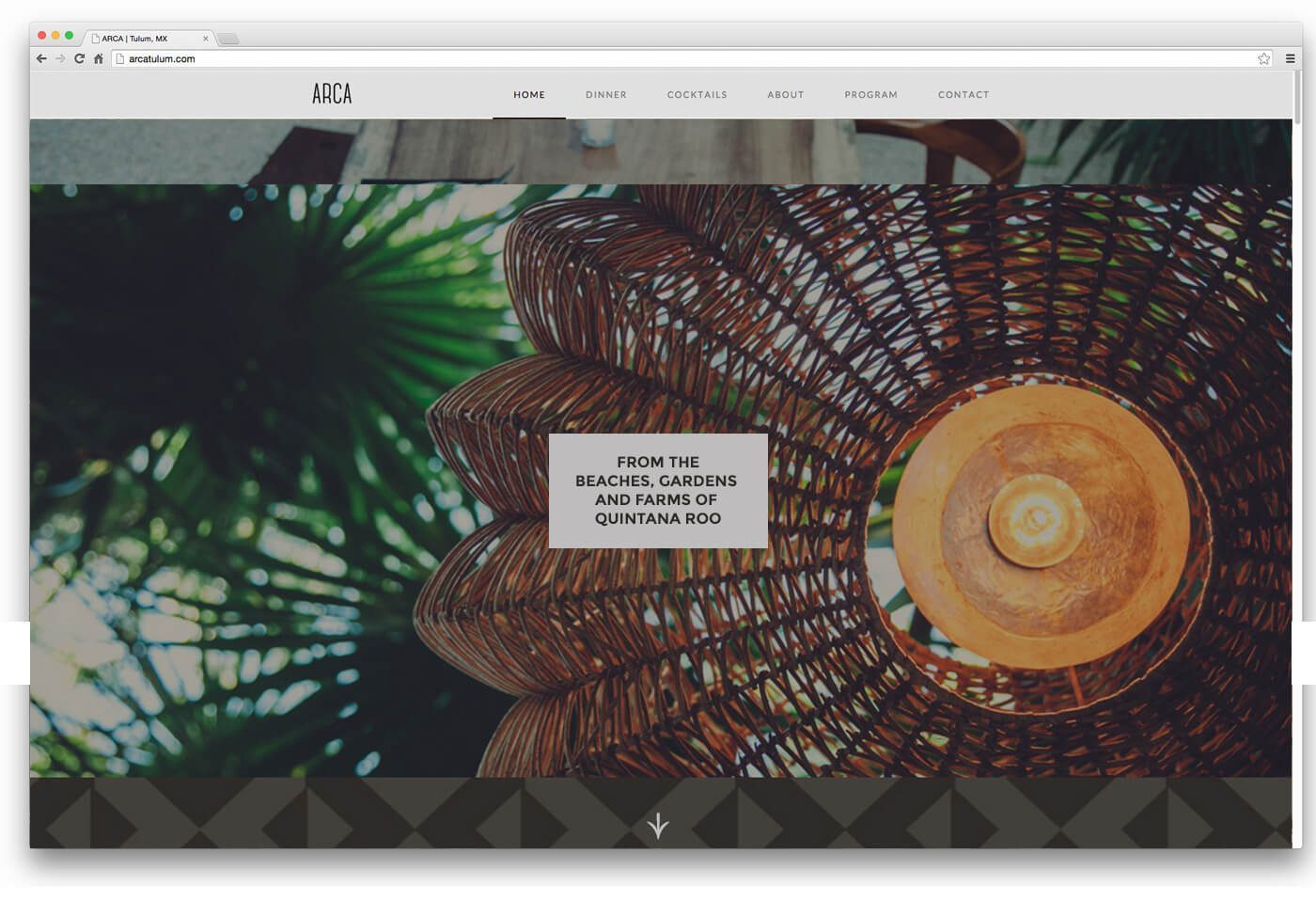Focus the address bar showing arcatulum.com
The image size is (1316, 901).
point(658,58)
